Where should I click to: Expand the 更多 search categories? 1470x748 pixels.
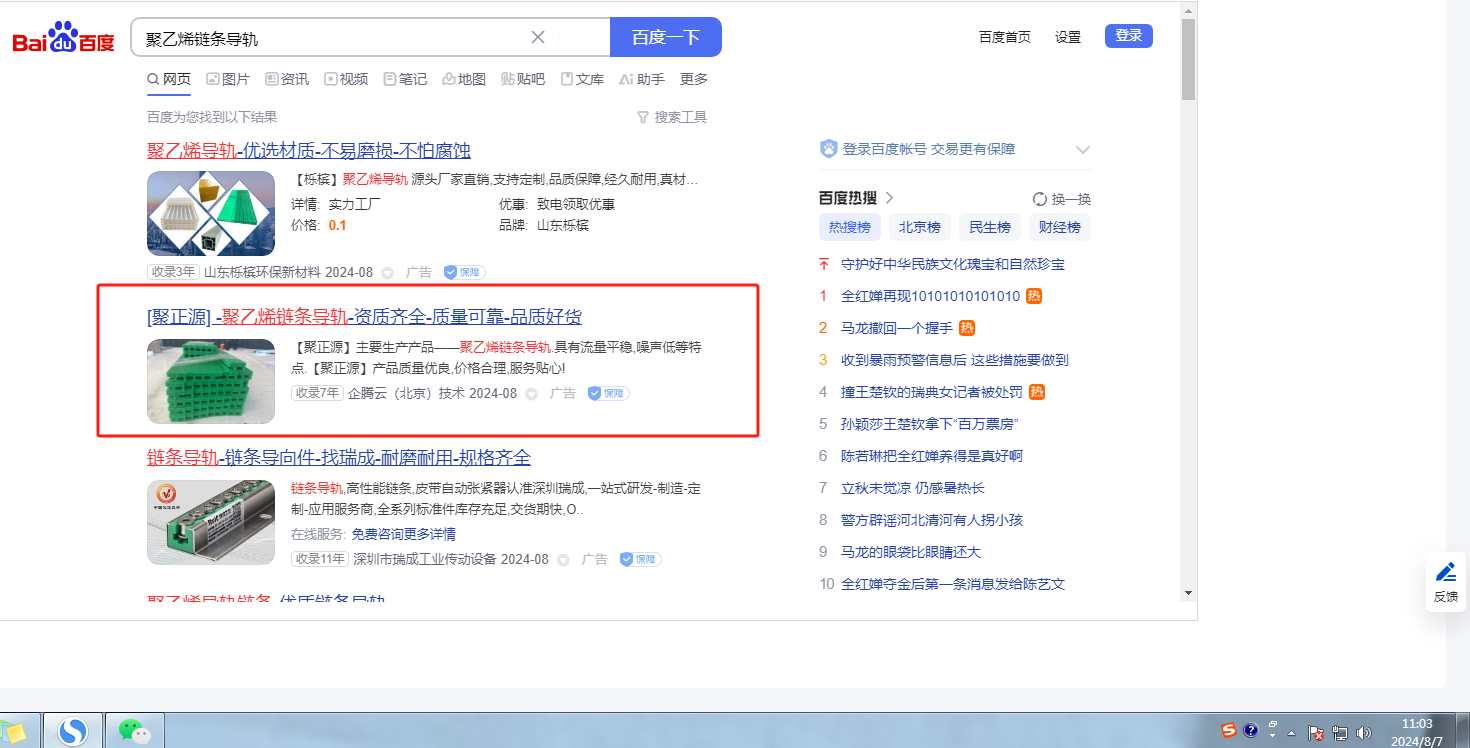[693, 79]
